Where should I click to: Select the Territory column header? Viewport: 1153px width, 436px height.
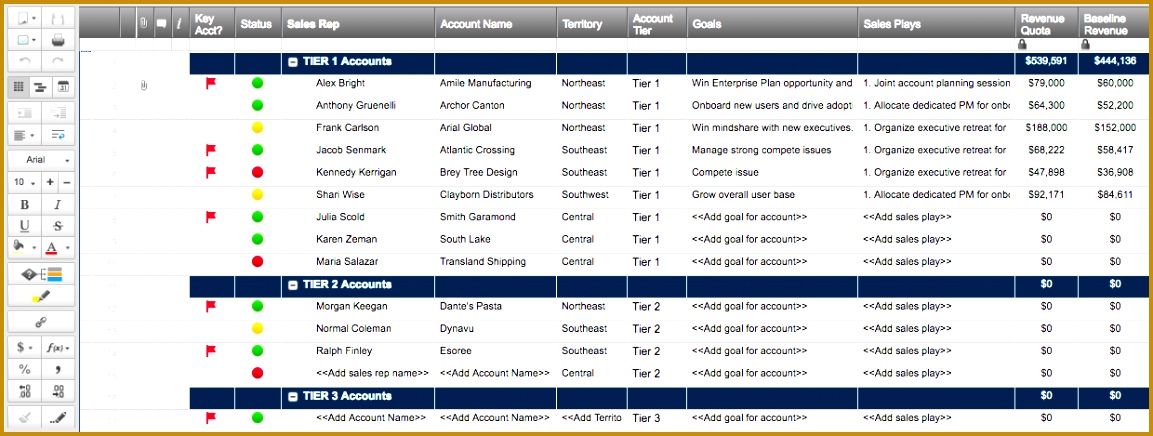pyautogui.click(x=592, y=24)
